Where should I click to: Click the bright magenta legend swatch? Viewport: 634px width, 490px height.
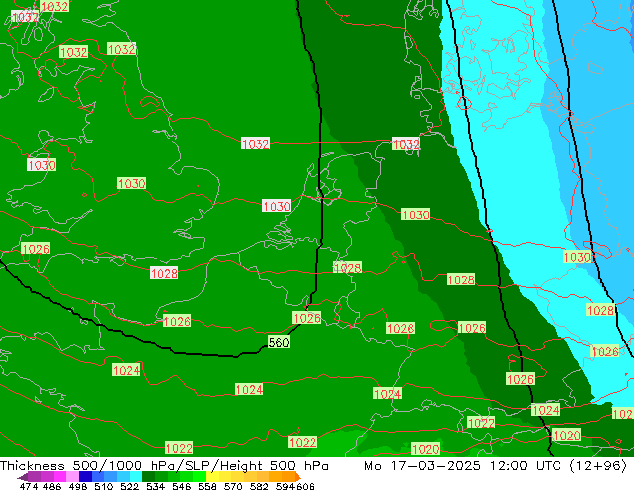60,477
